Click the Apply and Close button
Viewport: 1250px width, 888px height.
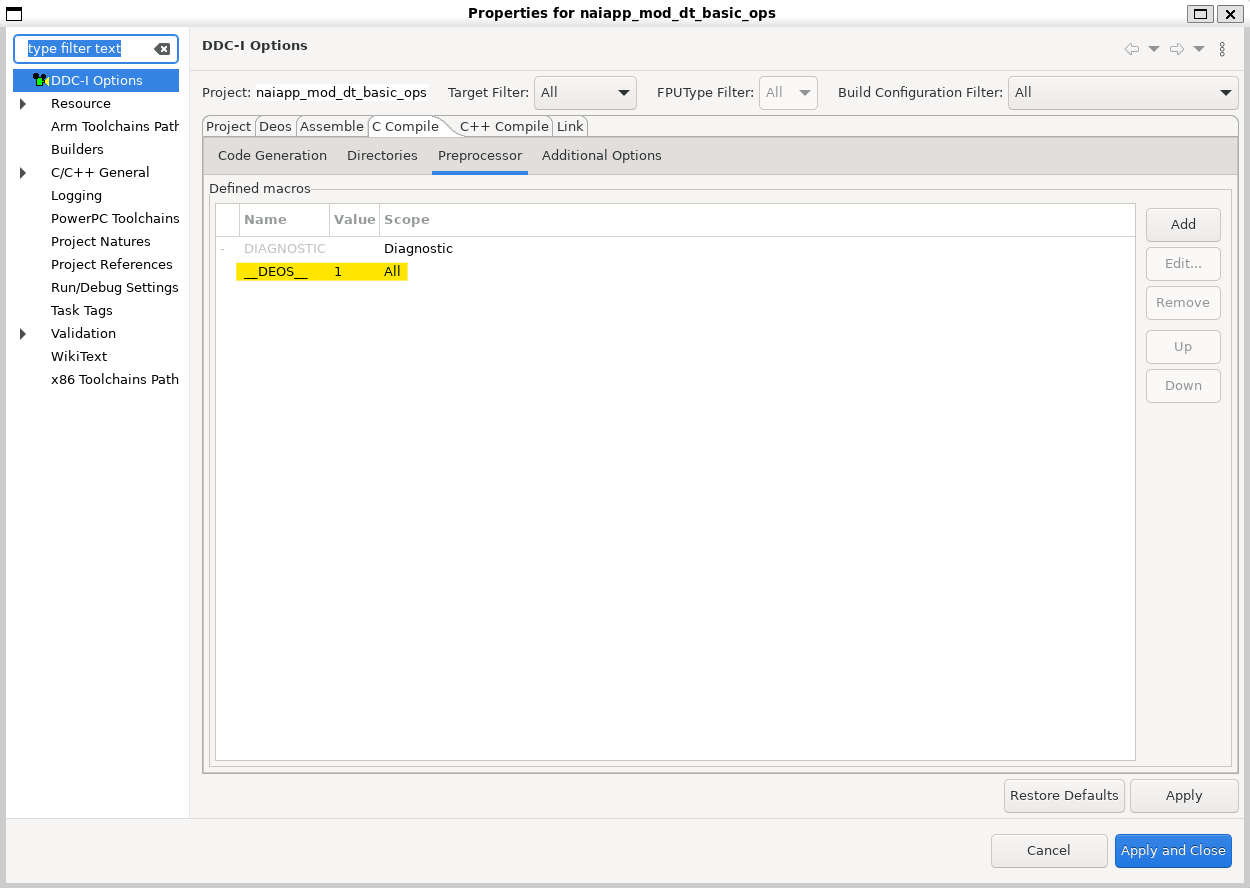tap(1173, 851)
